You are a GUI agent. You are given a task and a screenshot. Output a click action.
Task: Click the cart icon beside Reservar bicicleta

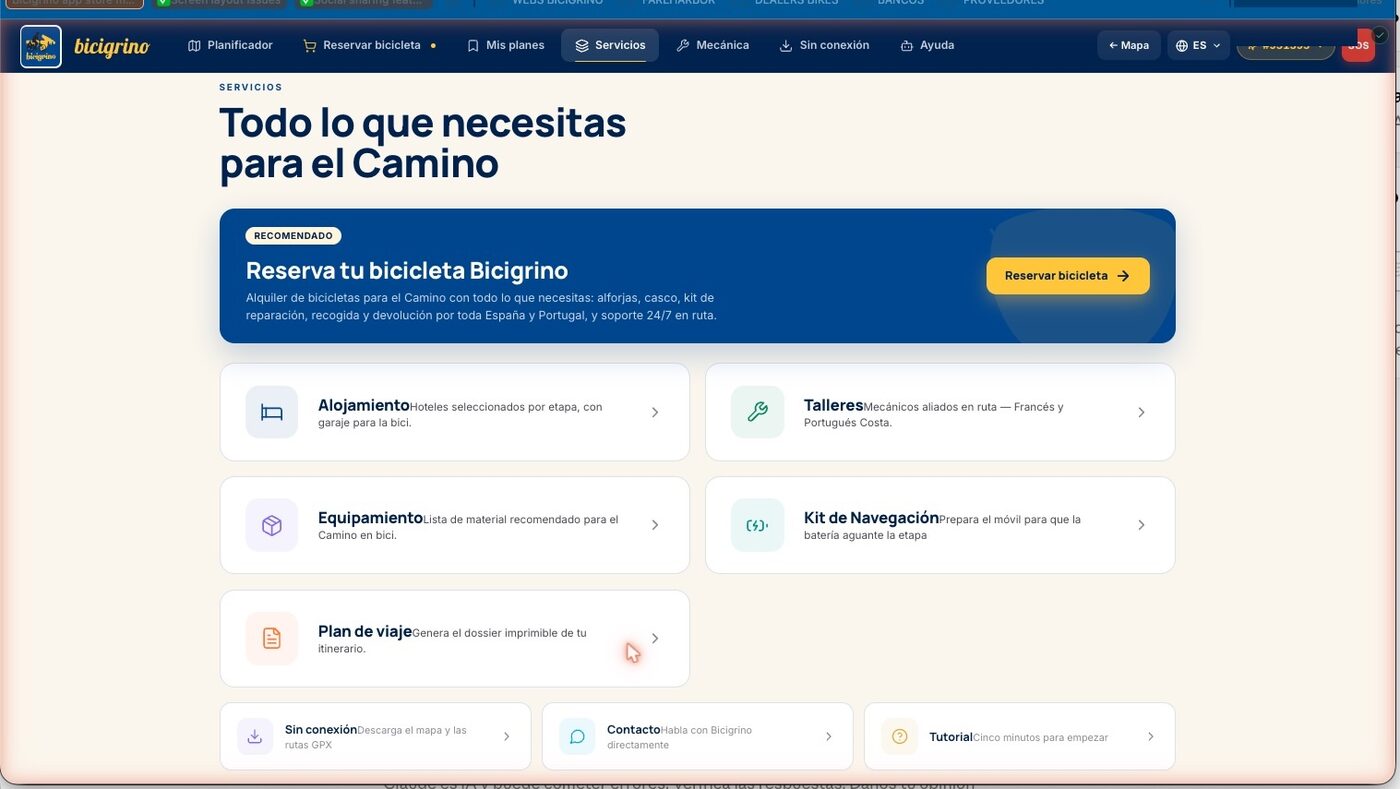click(310, 45)
